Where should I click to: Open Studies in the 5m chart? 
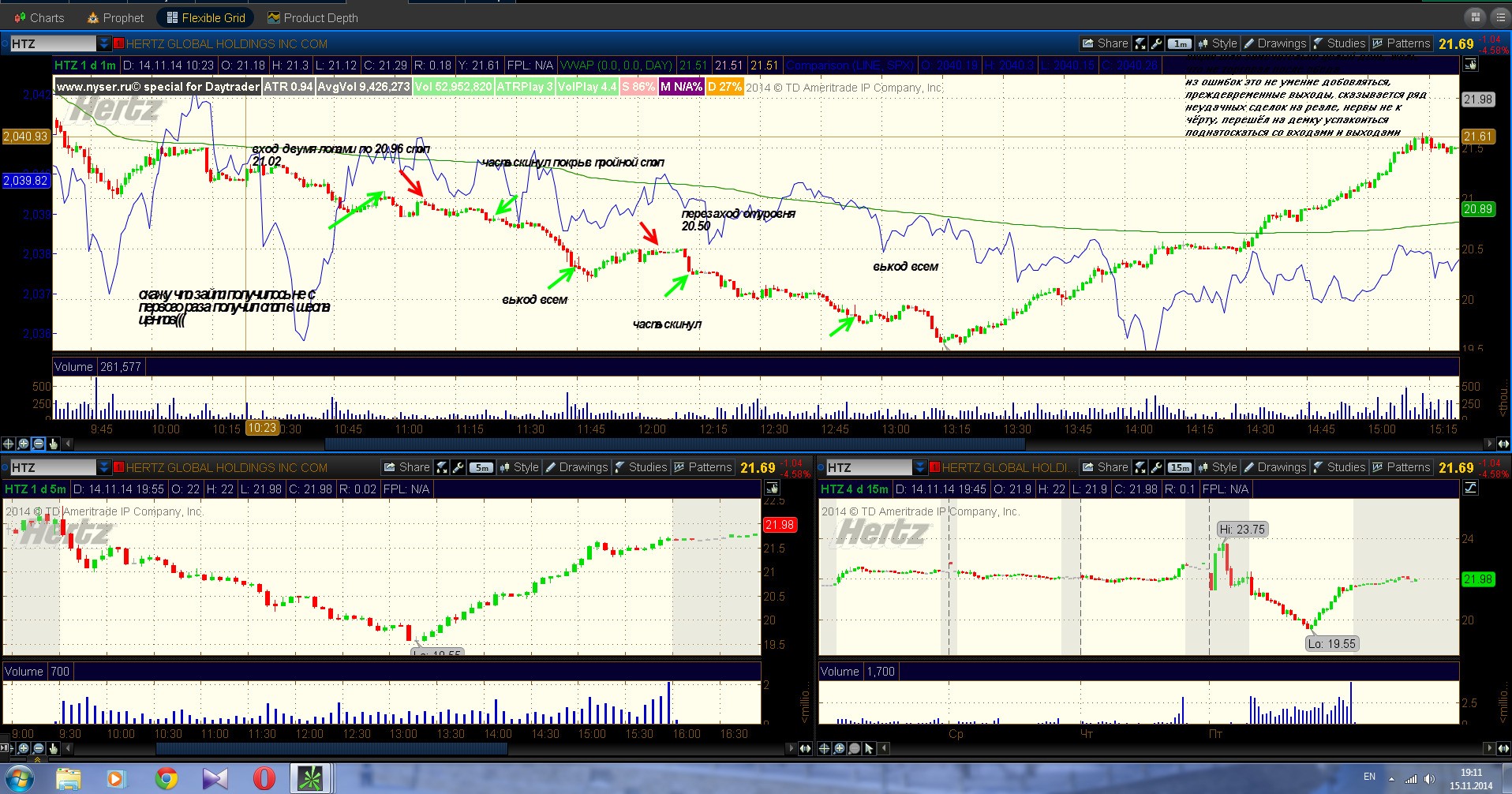click(x=640, y=467)
